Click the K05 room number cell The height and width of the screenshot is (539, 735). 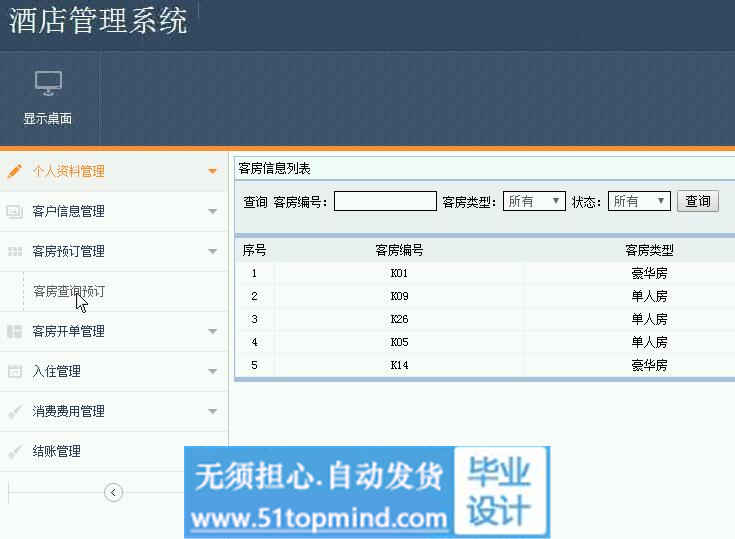point(399,342)
